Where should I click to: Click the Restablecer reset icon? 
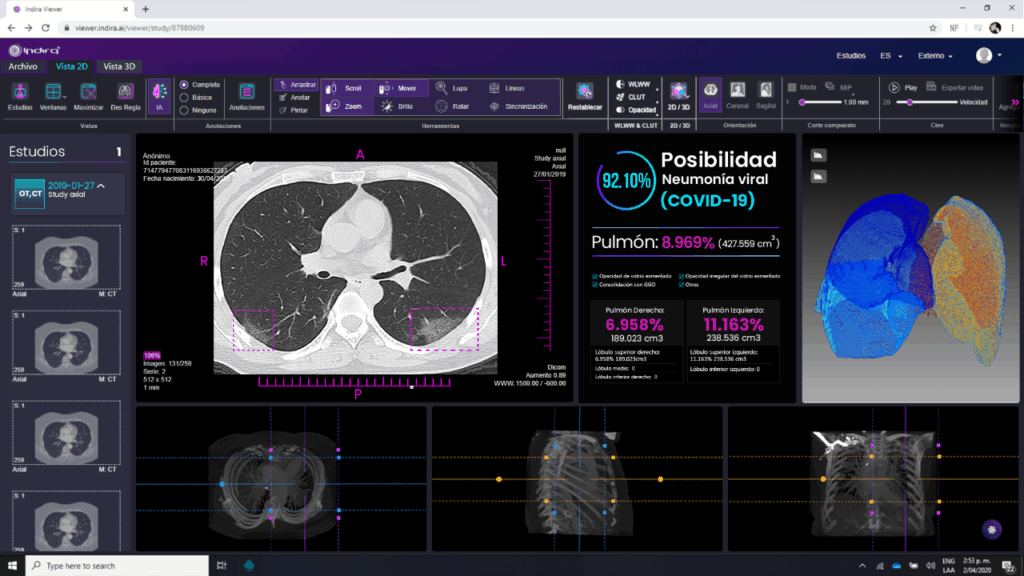tap(585, 93)
